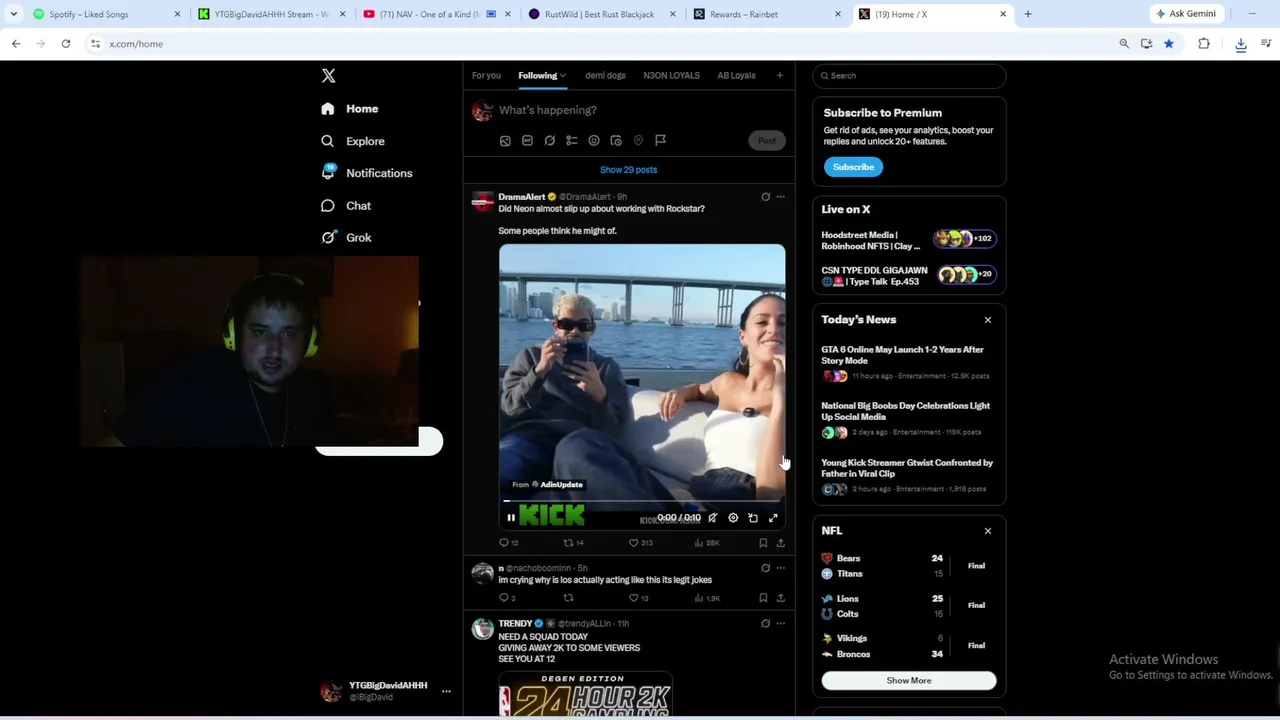Click the flag icon in composer

(x=660, y=141)
